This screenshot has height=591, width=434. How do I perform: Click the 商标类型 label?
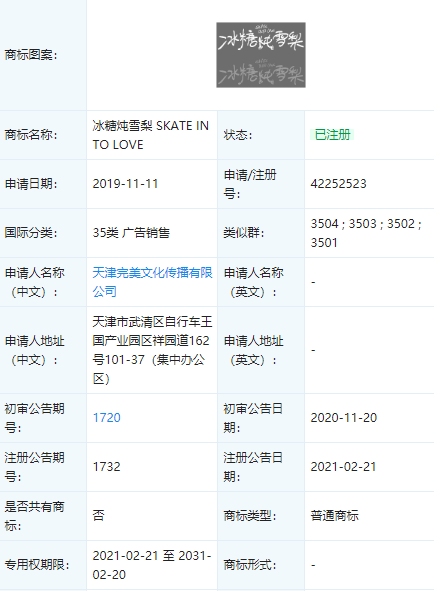coord(250,516)
